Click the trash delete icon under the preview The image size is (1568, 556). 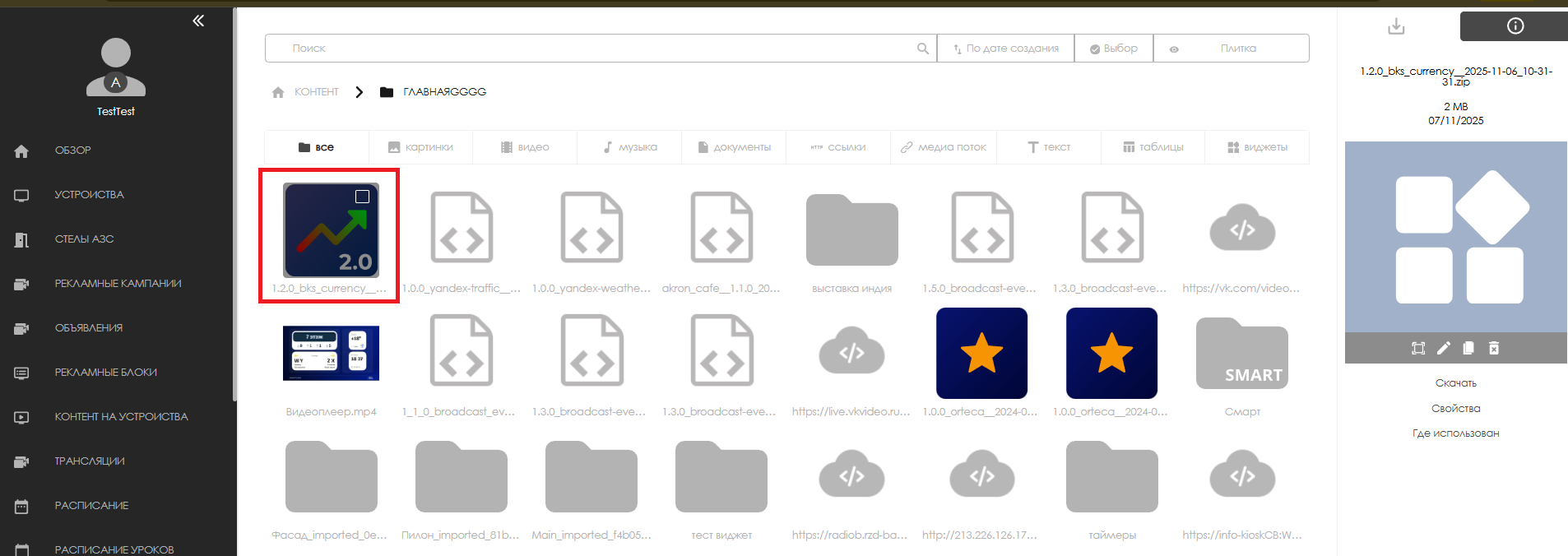click(x=1494, y=348)
